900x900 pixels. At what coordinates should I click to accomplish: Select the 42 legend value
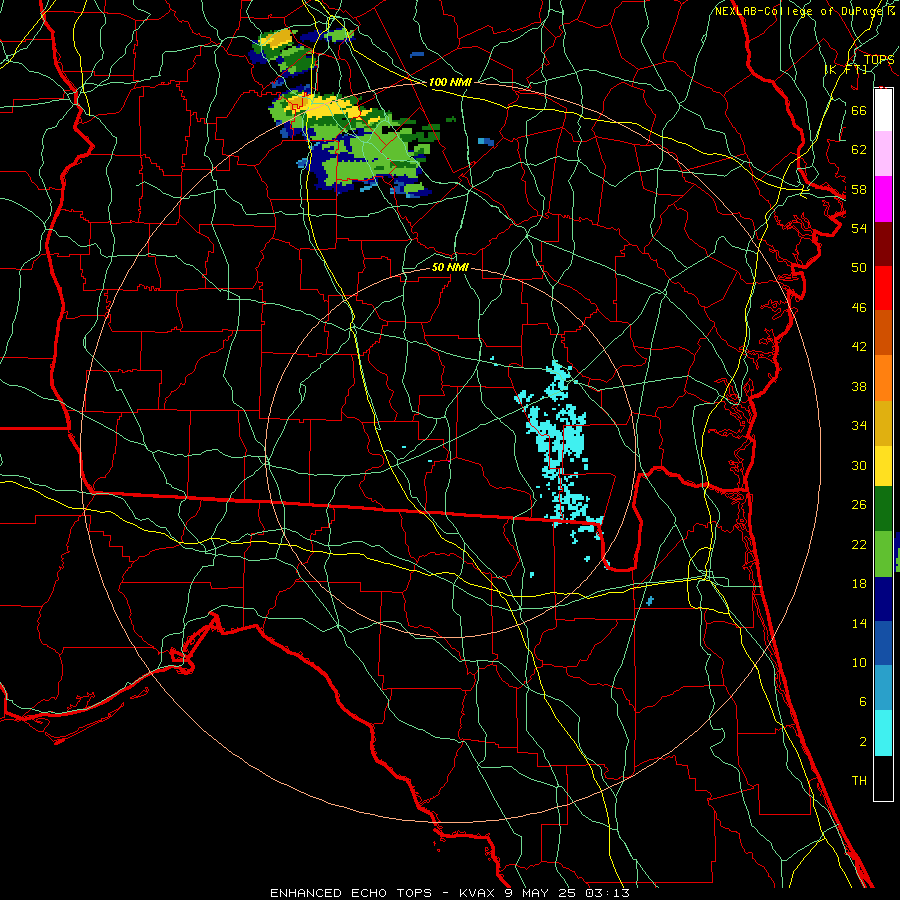pyautogui.click(x=859, y=347)
